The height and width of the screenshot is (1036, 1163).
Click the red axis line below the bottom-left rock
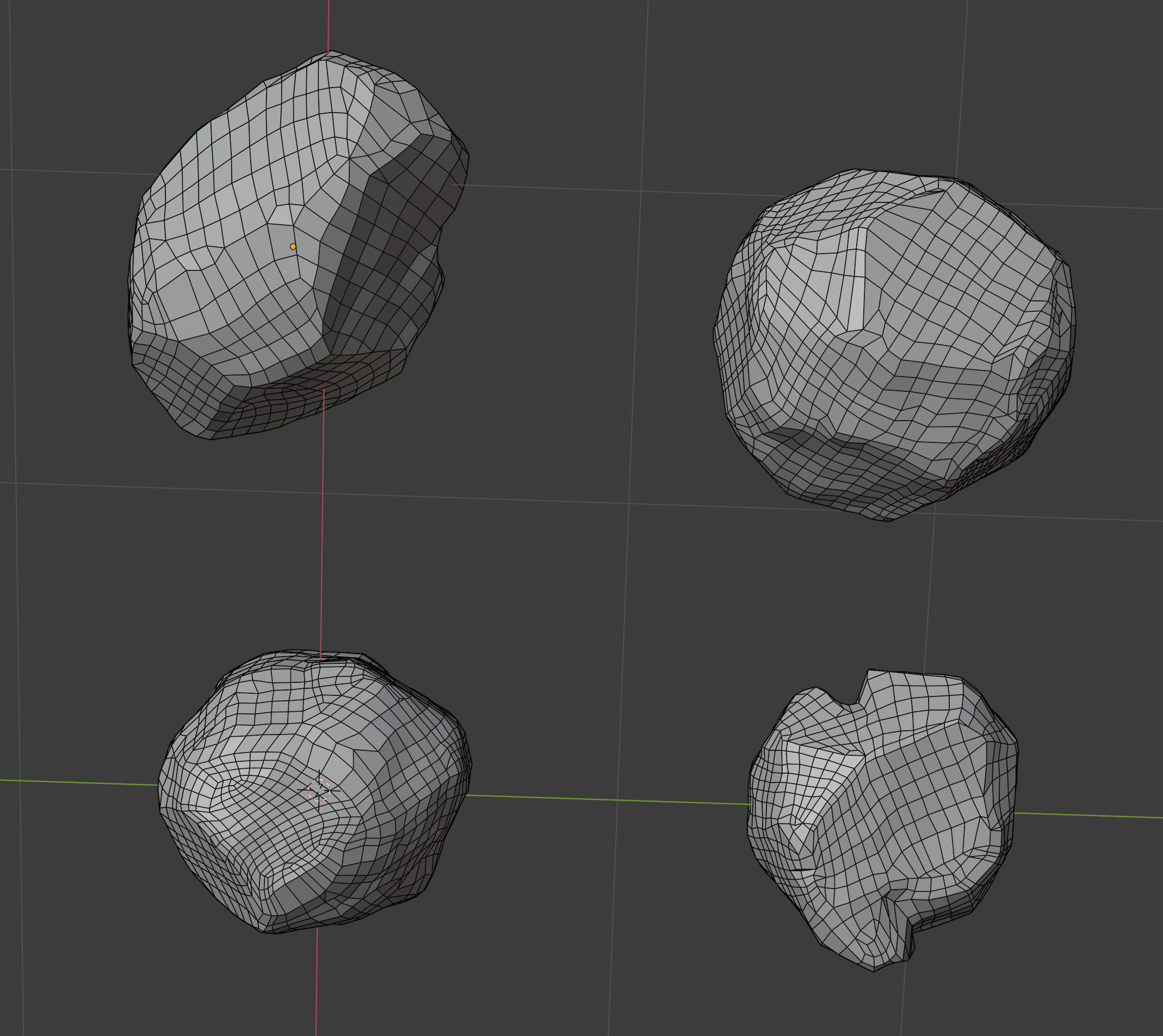coord(317,985)
